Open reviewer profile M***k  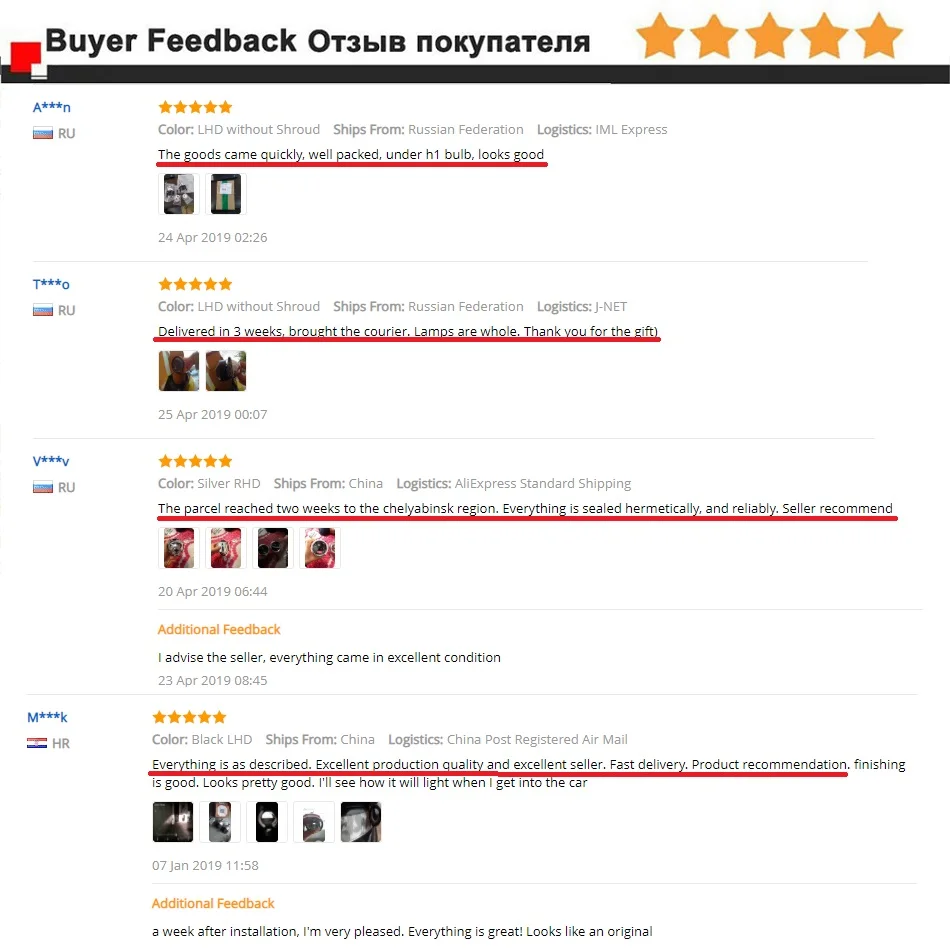[x=47, y=717]
